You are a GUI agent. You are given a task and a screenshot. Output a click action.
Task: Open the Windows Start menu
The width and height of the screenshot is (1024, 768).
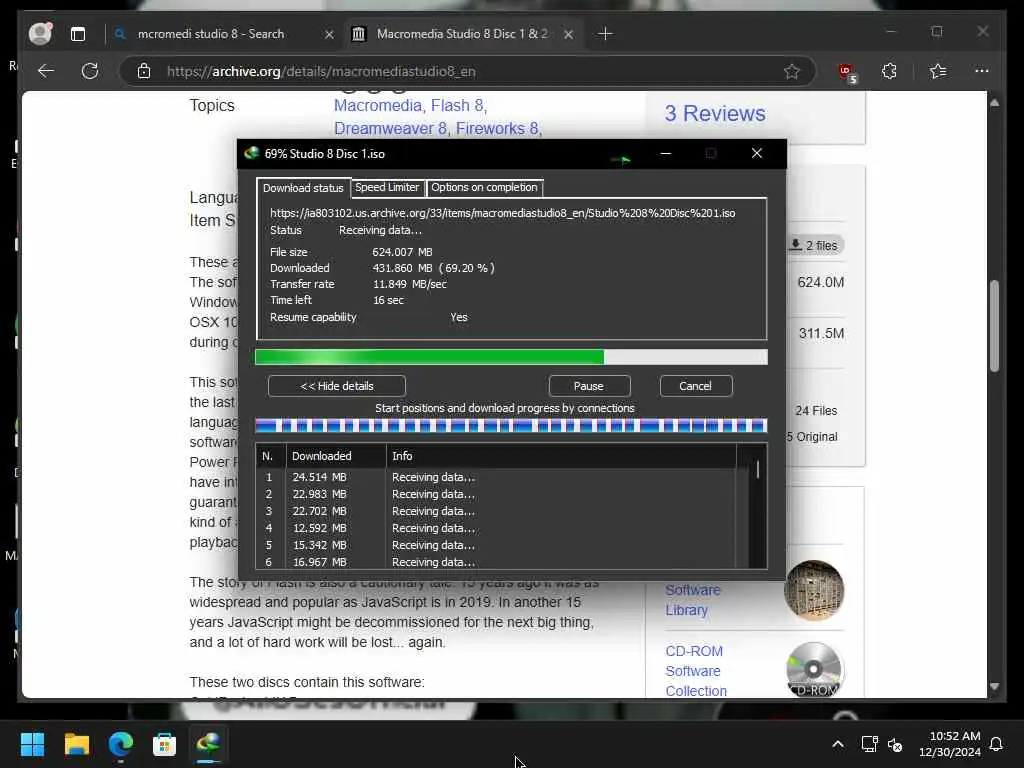click(x=33, y=744)
